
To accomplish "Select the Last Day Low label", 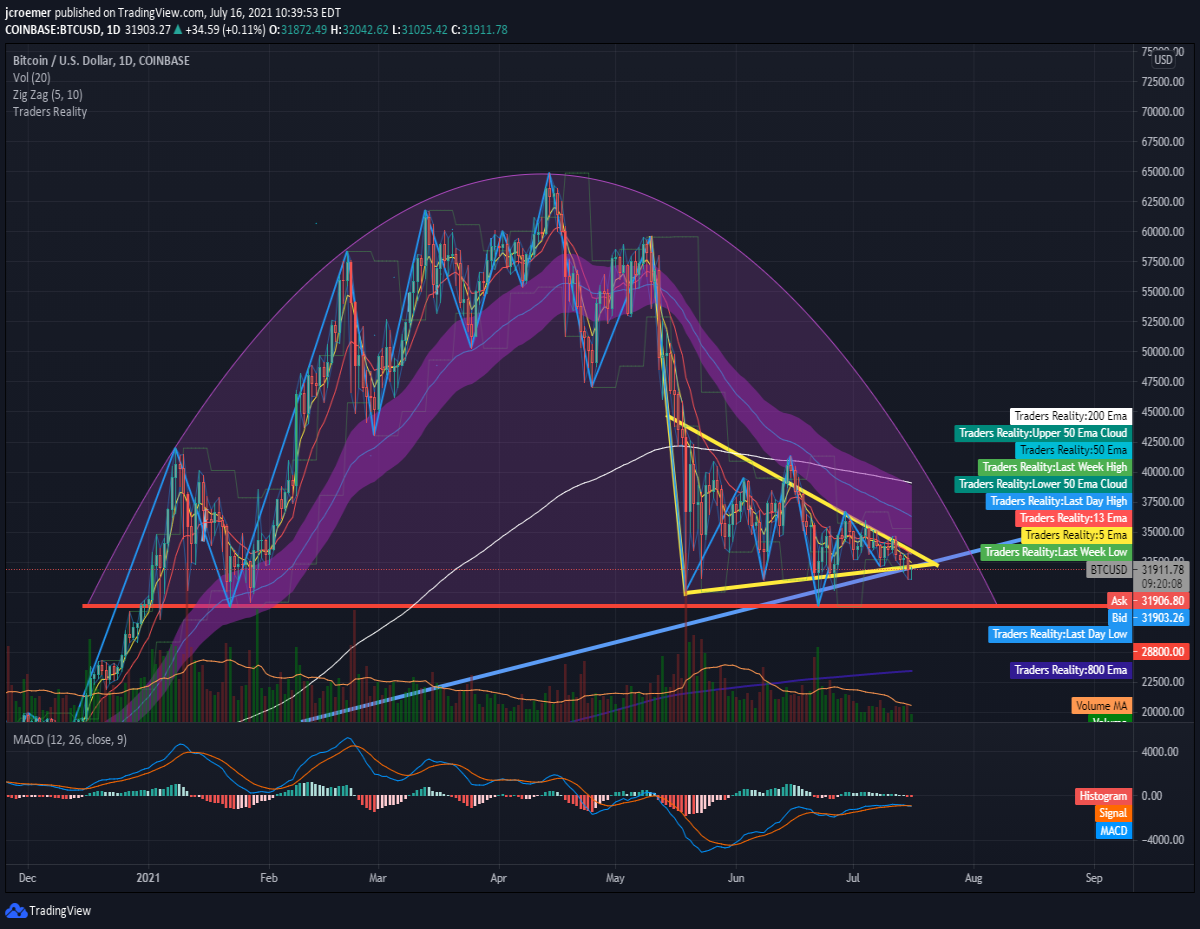I will 1059,635.
